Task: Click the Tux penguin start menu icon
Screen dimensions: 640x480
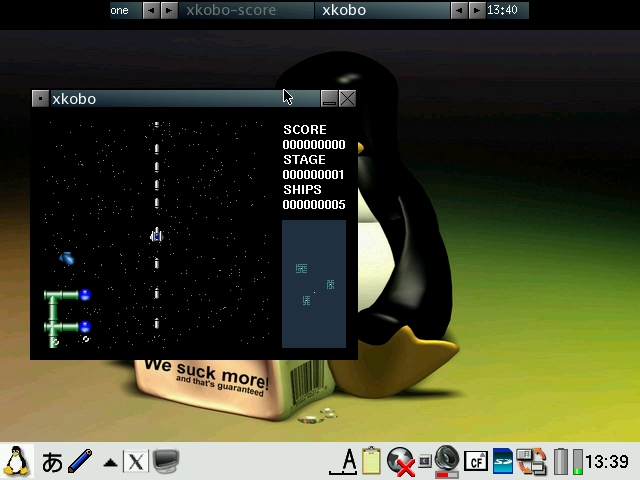Action: pyautogui.click(x=16, y=461)
